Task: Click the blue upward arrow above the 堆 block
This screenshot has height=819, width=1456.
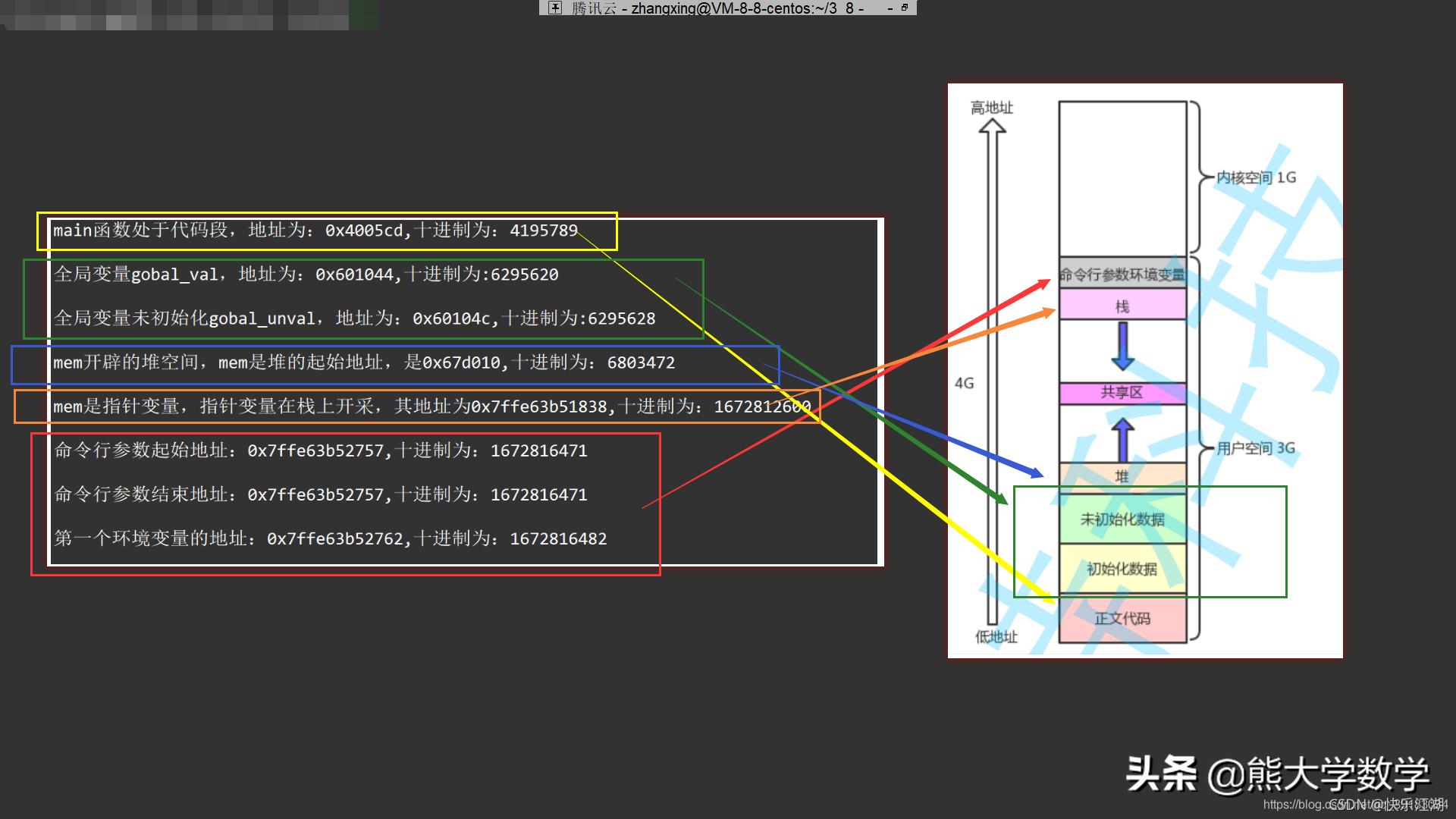Action: tap(1122, 440)
